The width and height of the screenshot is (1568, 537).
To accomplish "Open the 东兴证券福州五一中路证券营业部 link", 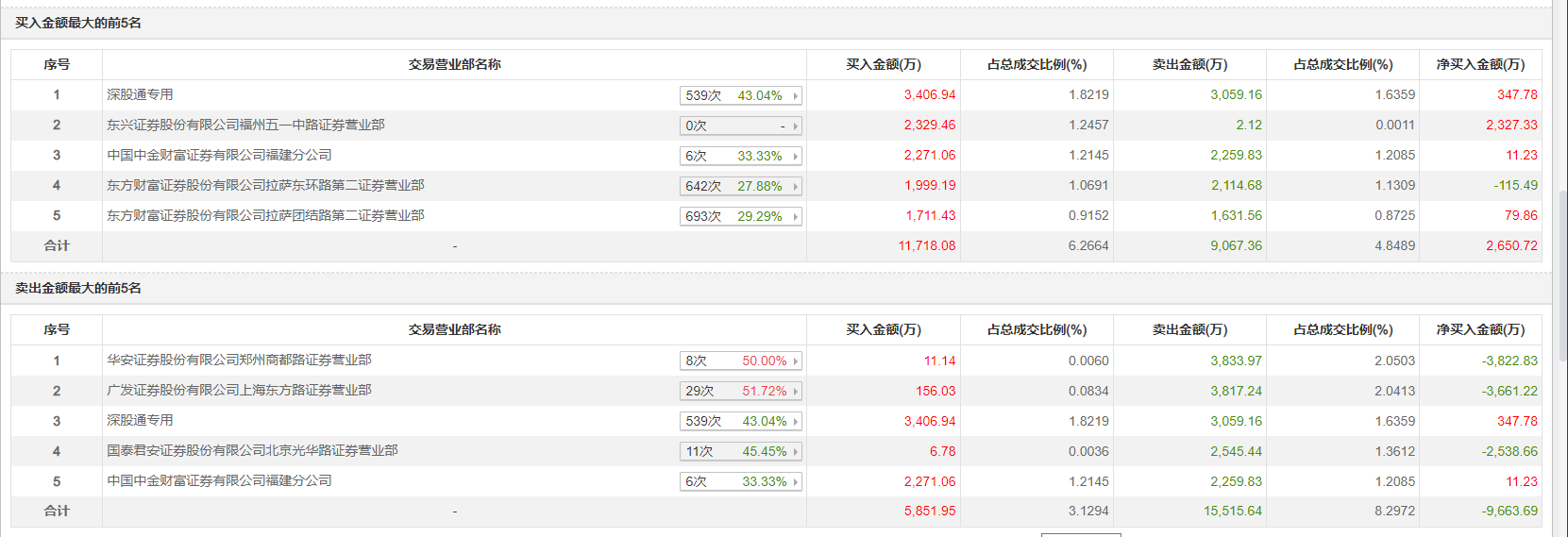I will click(245, 125).
